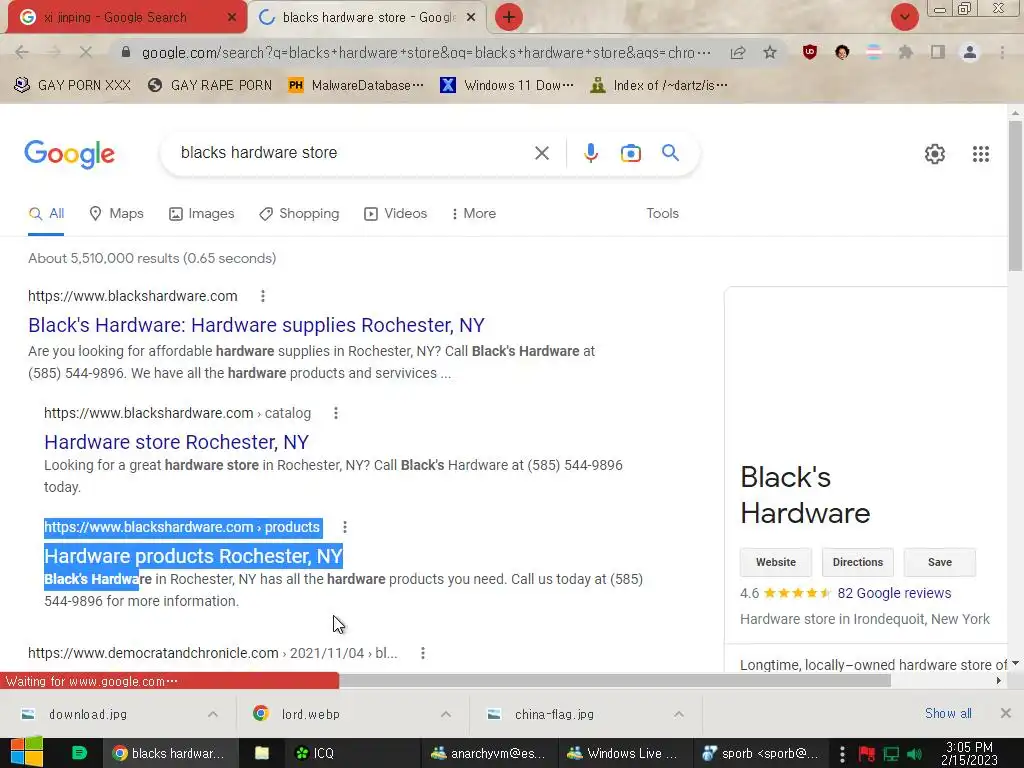Click the blue search magnifier icon
The width and height of the screenshot is (1024, 768).
(x=670, y=153)
